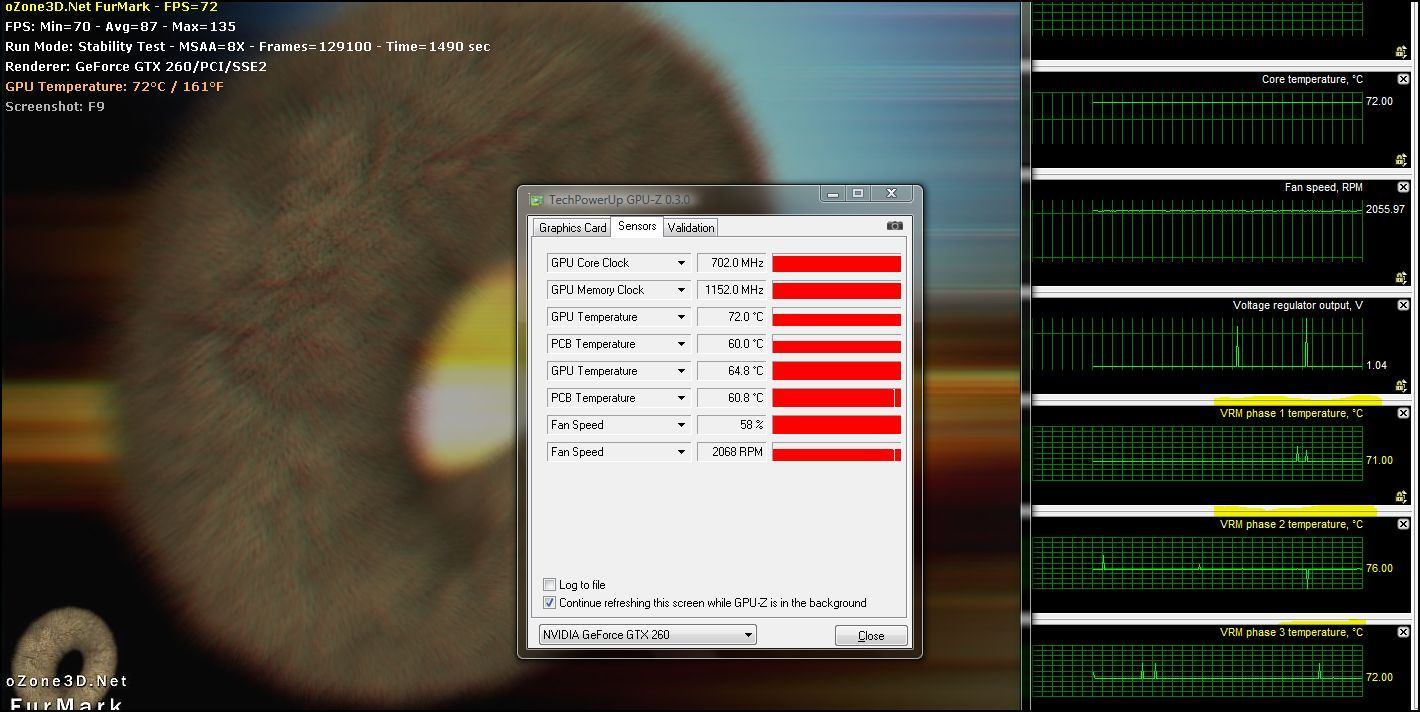
Task: Click the 71.00 VRM phase 1 reading
Action: pyautogui.click(x=1379, y=460)
